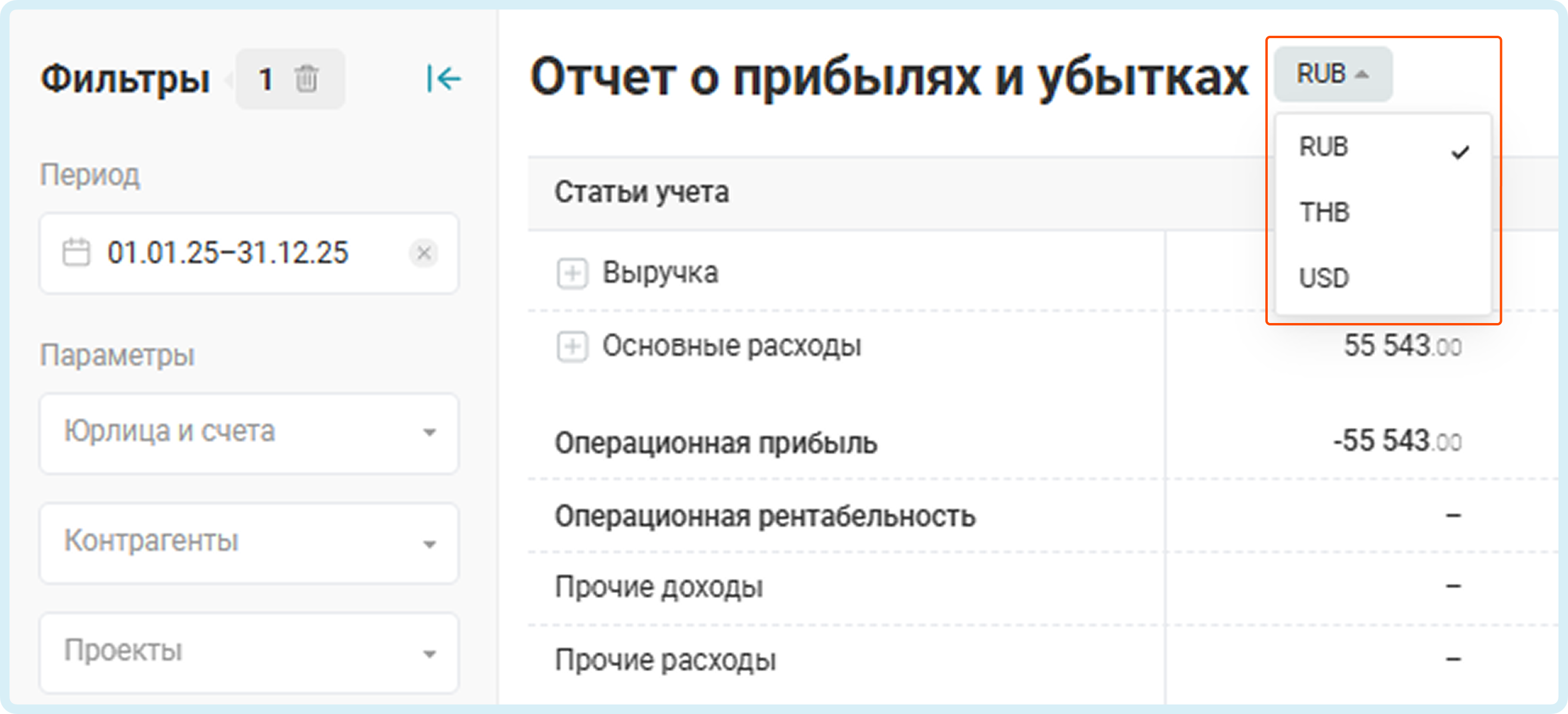Click the Прочие расходы row
Viewport: 1568px width, 714px height.
[x=665, y=660]
